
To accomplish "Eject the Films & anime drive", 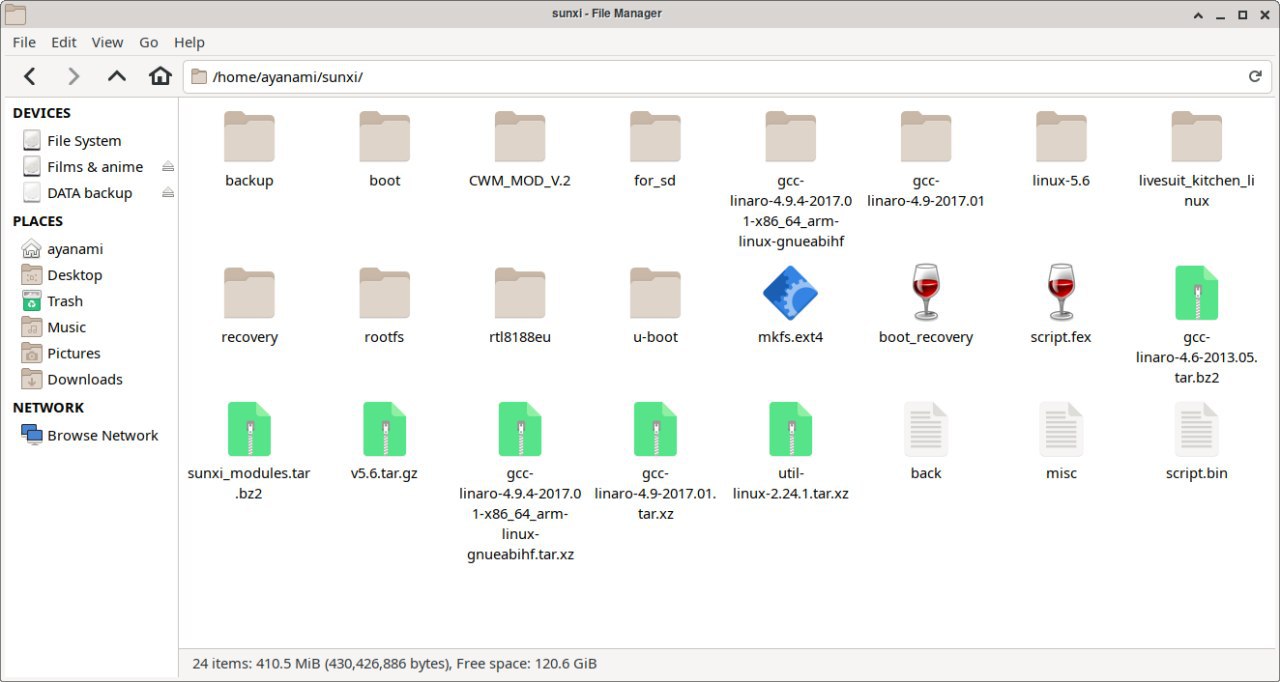I will (168, 167).
